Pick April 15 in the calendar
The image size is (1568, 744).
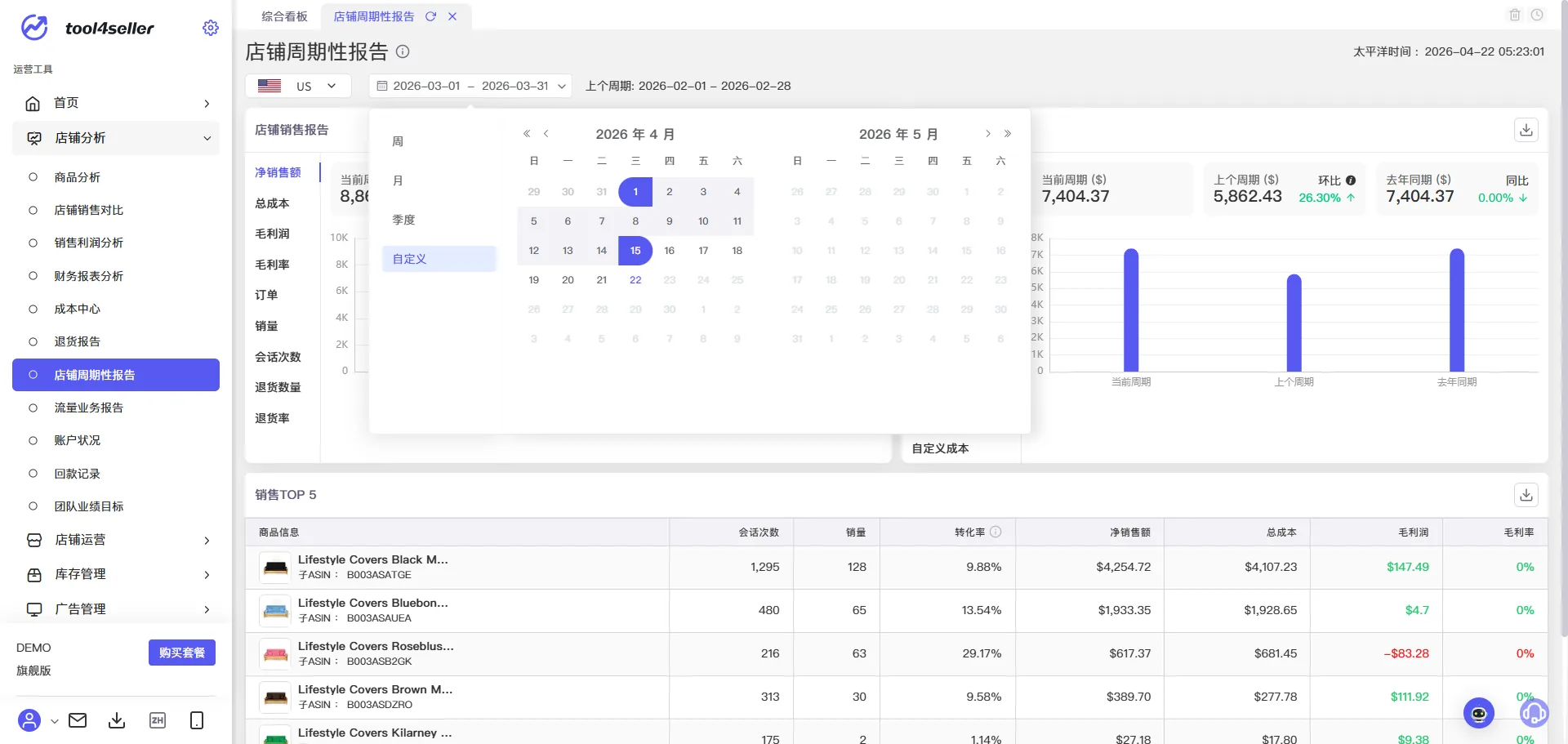point(635,251)
